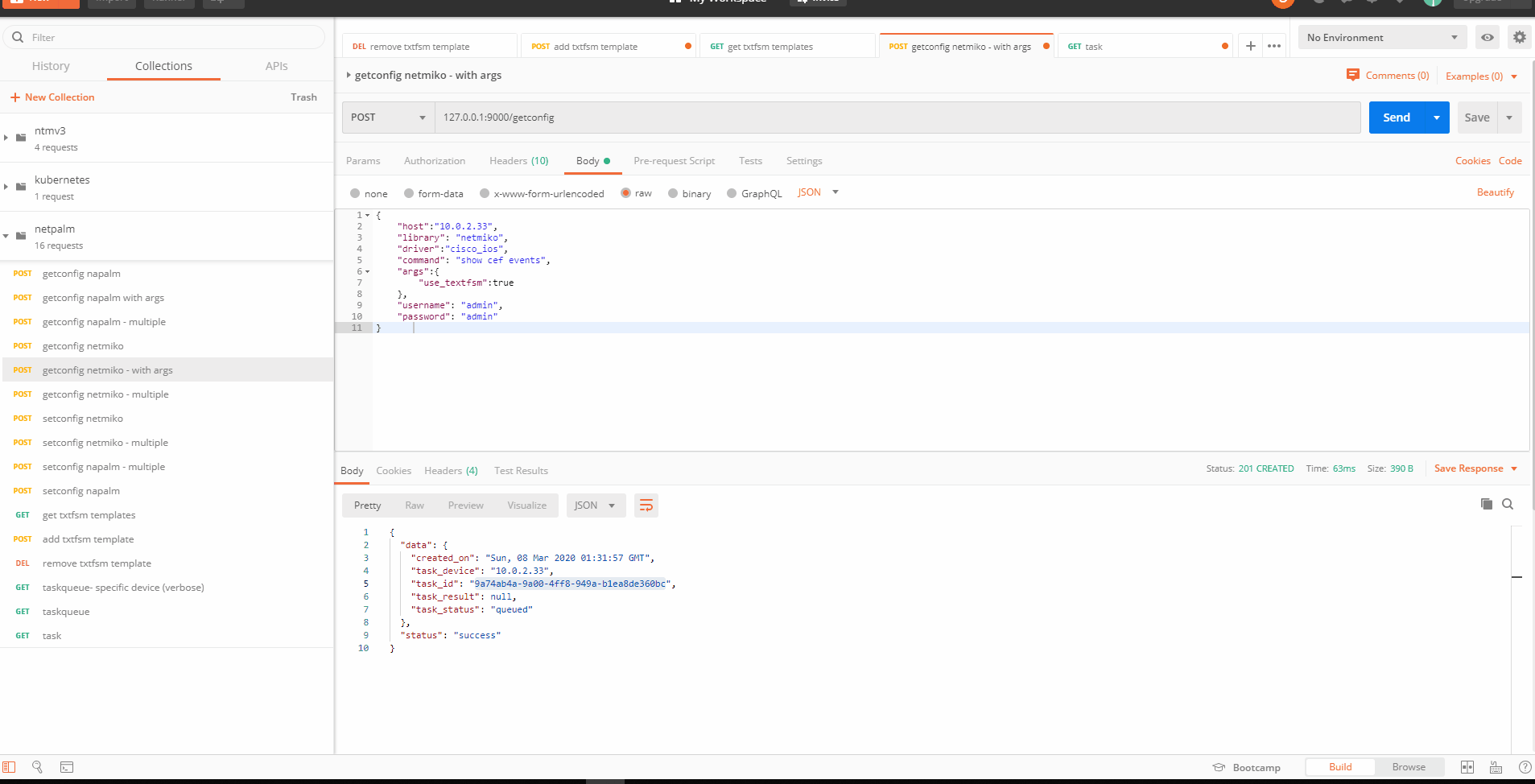
Task: Open the Comments speech bubble icon
Action: pyautogui.click(x=1352, y=75)
